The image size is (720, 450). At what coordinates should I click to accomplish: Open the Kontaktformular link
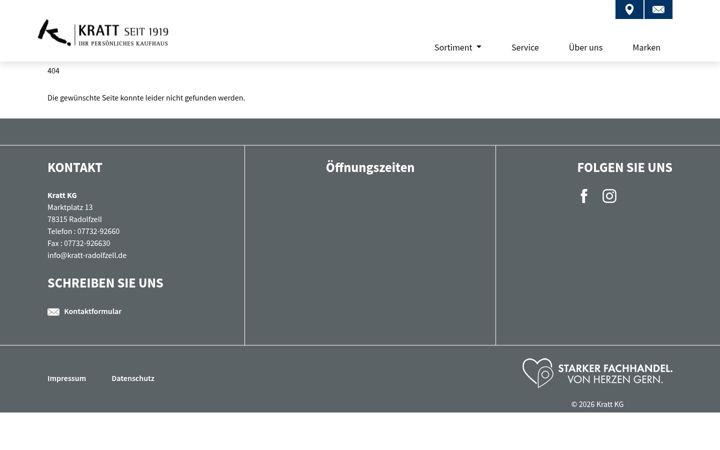(x=93, y=311)
